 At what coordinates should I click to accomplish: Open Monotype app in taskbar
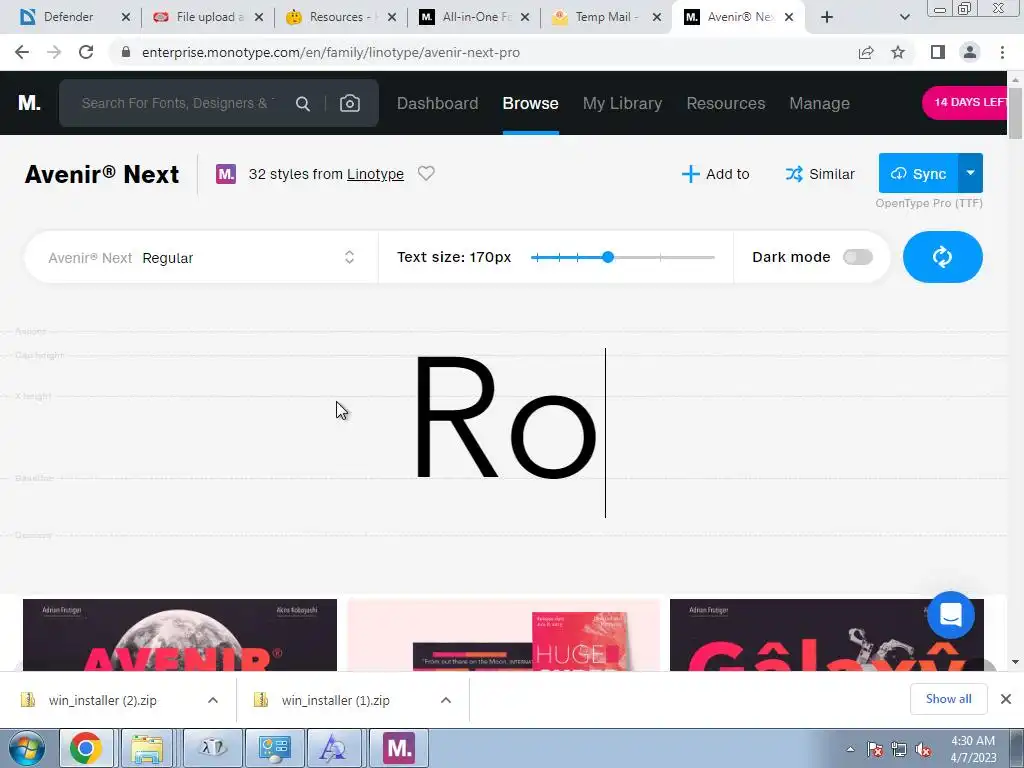(x=399, y=748)
